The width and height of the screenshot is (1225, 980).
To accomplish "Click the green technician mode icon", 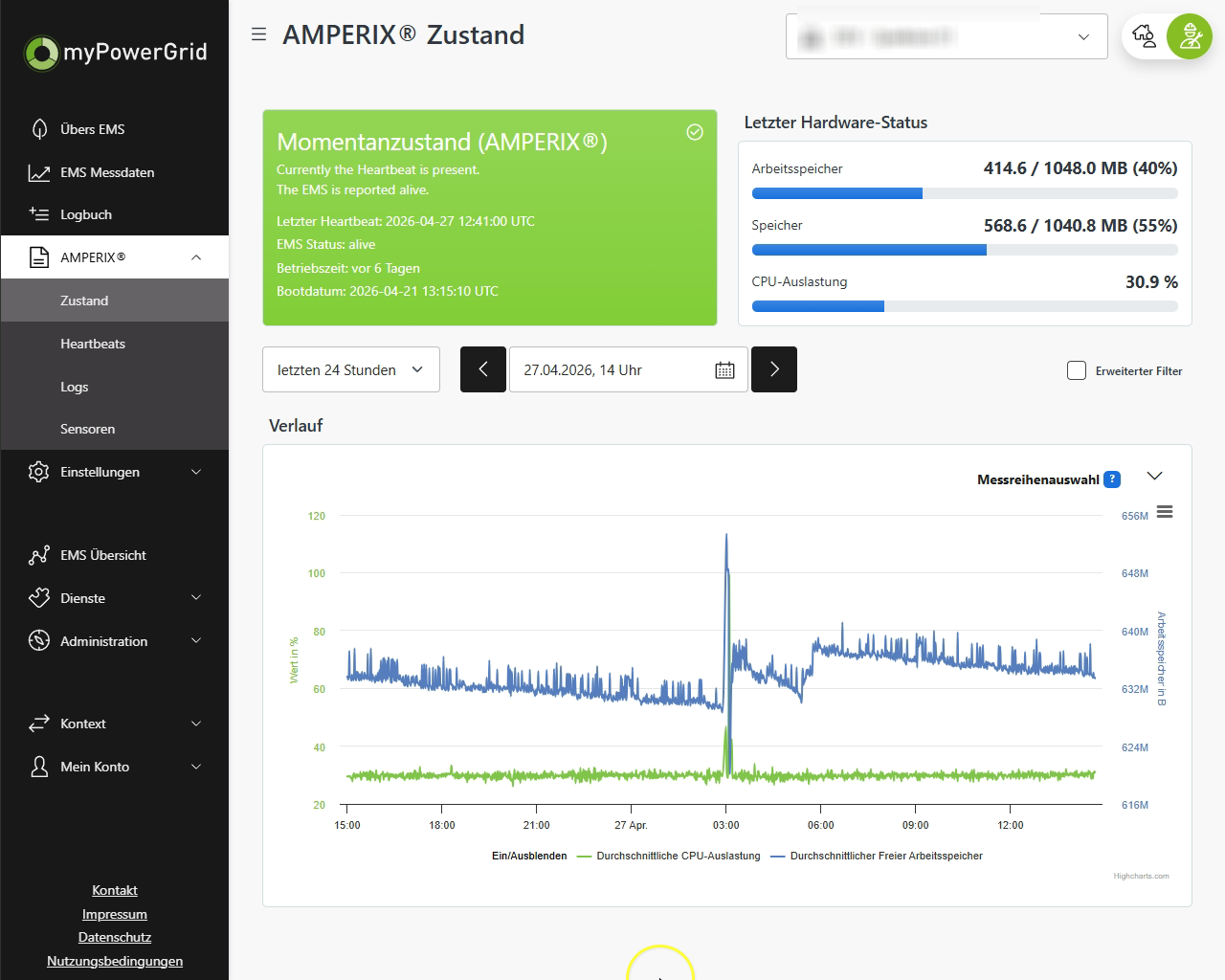I will pyautogui.click(x=1190, y=36).
